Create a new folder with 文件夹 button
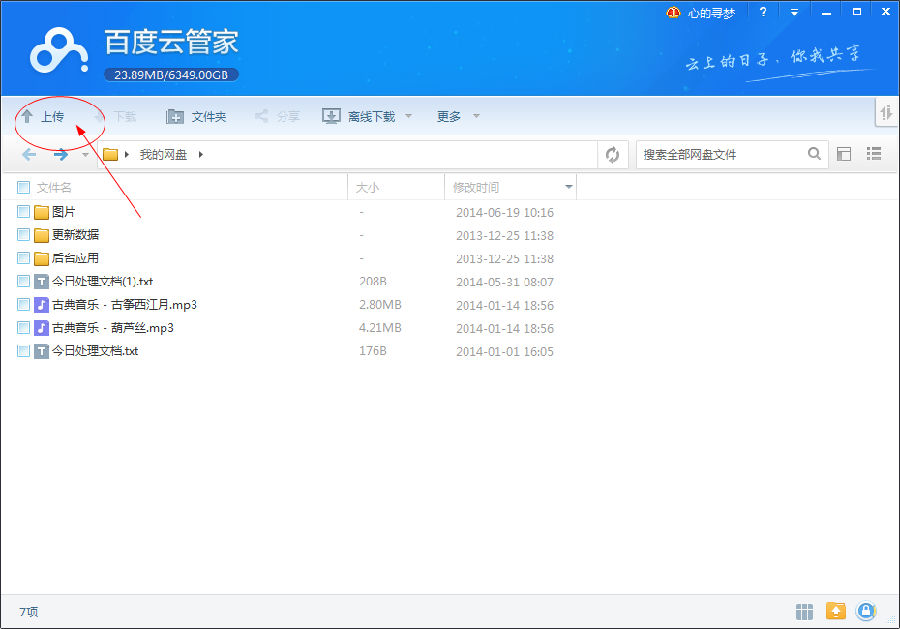 [196, 117]
